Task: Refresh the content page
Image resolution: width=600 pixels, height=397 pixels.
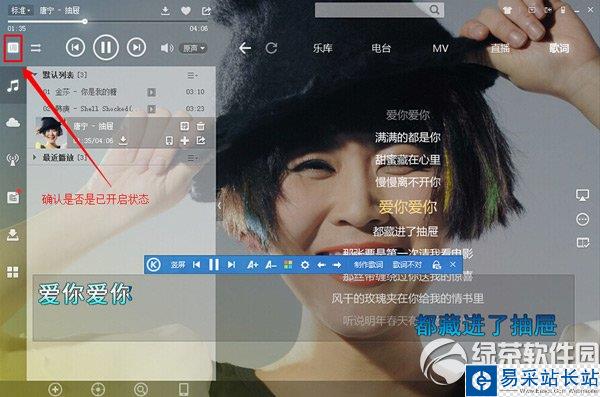Action: click(x=271, y=48)
